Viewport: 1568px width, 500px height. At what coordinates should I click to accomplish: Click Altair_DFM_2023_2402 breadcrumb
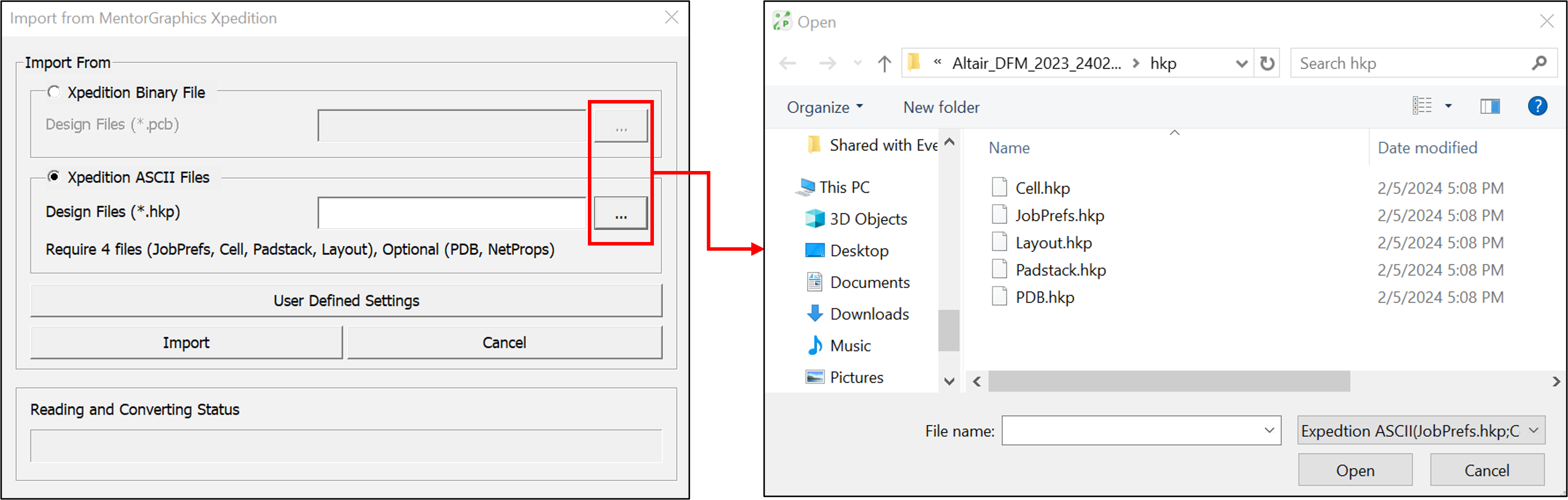pyautogui.click(x=1036, y=63)
